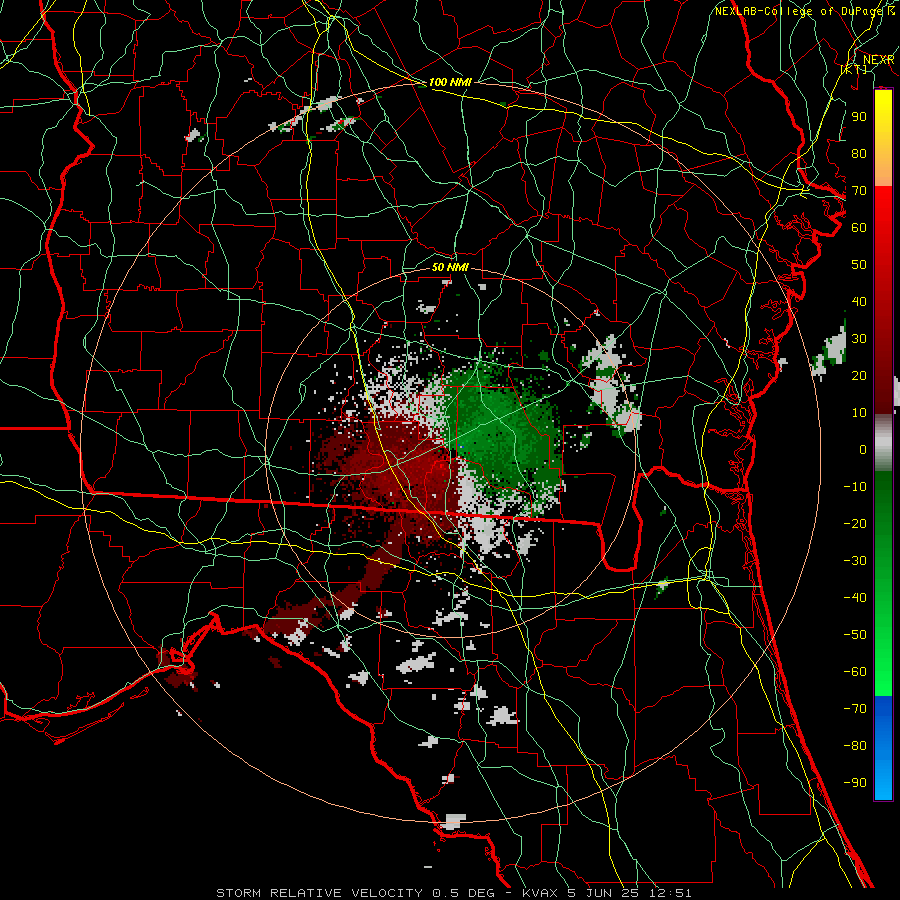Click the positive 50 value on velocity scale
Viewport: 900px width, 900px height.
[859, 265]
